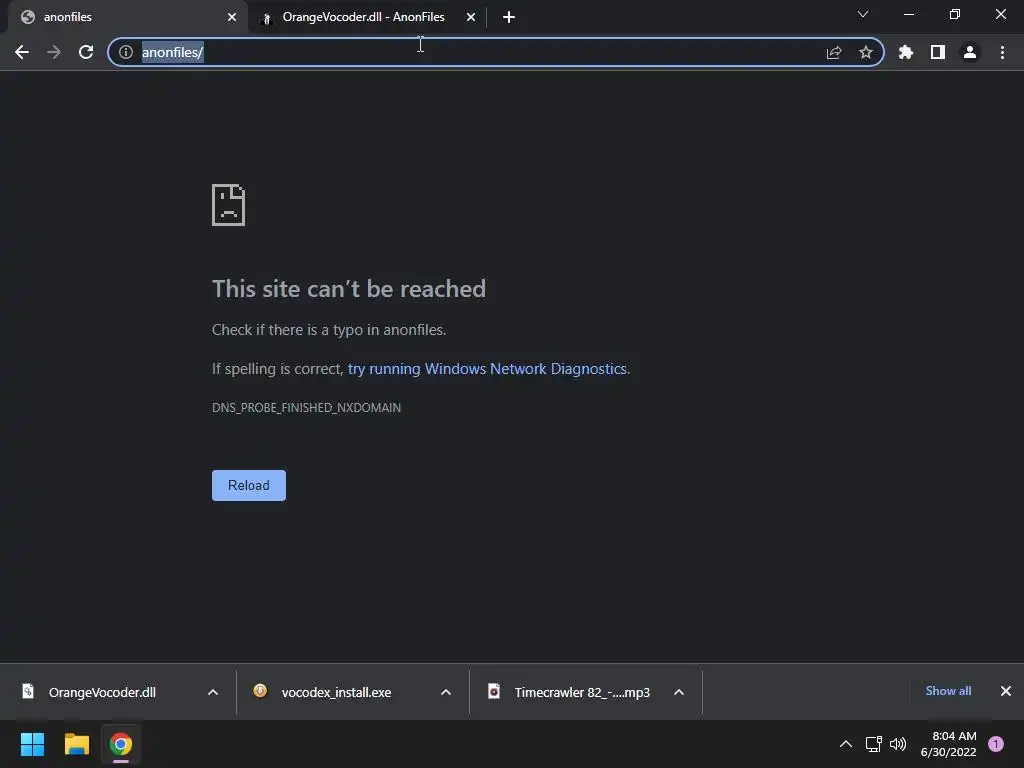
Task: Expand options for Timecrawler mp3 download
Action: coord(679,692)
